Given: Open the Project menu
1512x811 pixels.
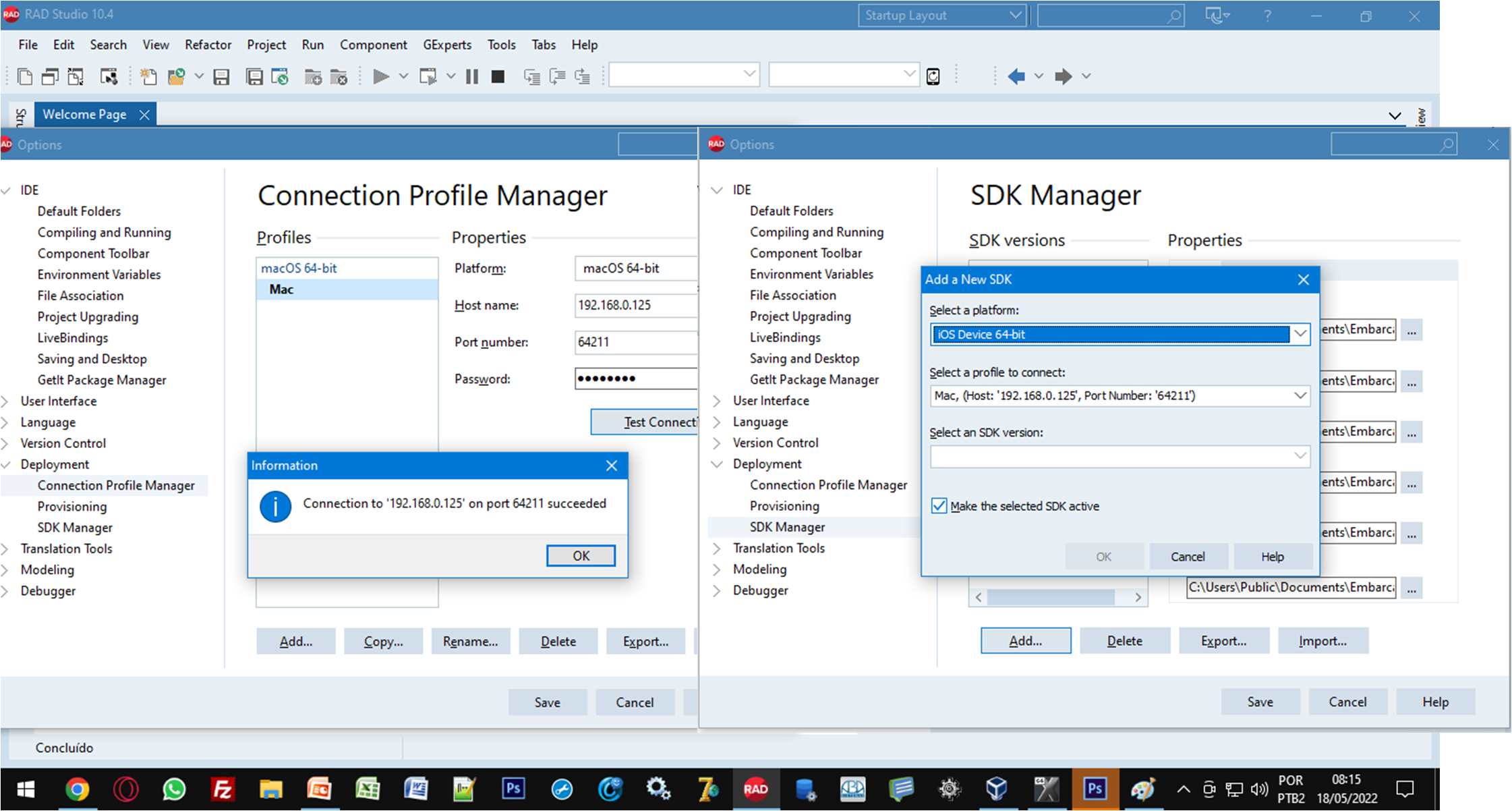Looking at the screenshot, I should (x=266, y=45).
